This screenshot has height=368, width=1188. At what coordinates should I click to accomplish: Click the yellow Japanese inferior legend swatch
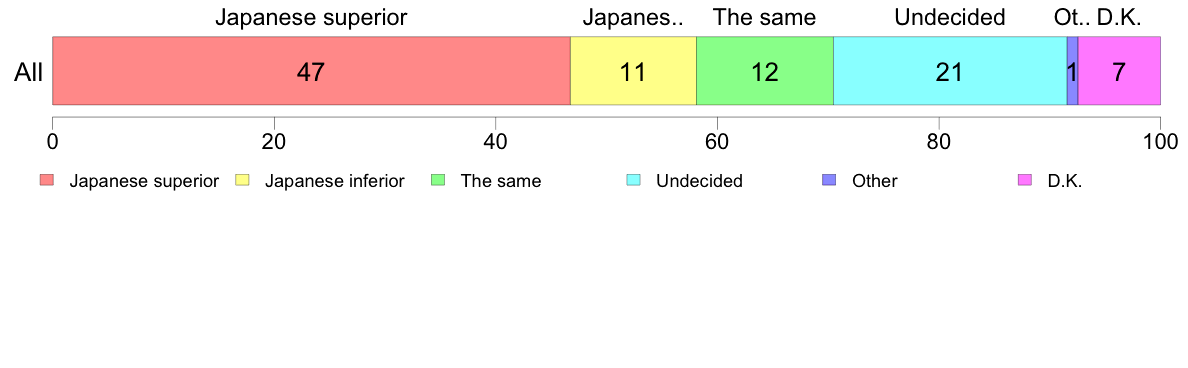(x=242, y=181)
